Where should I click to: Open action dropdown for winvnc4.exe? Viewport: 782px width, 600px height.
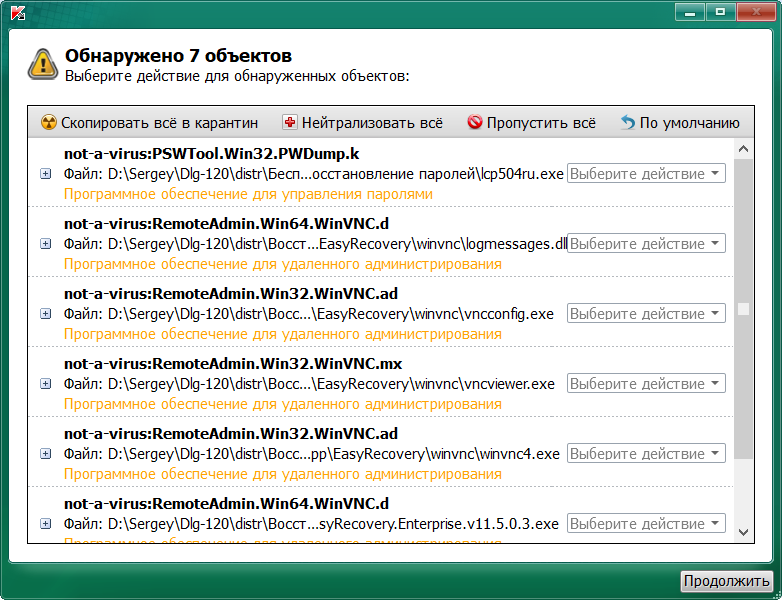tap(646, 453)
